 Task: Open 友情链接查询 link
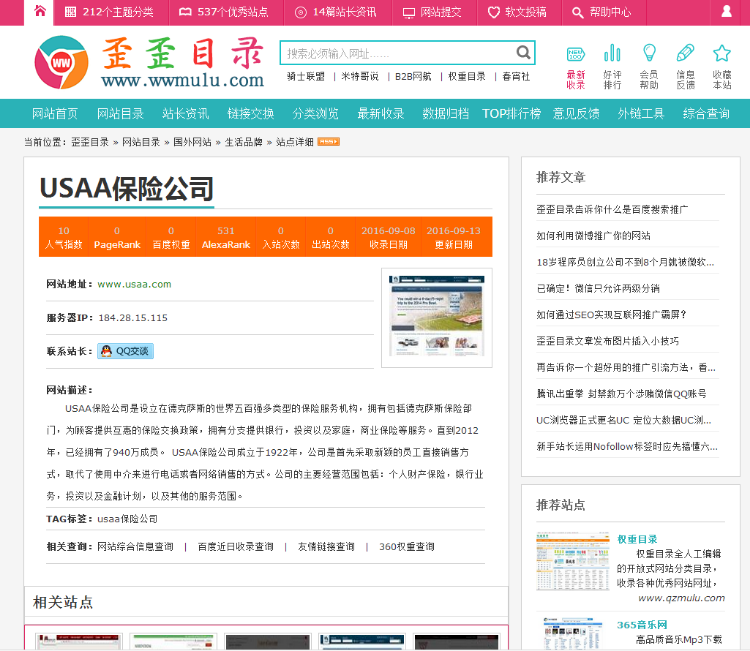(x=326, y=547)
